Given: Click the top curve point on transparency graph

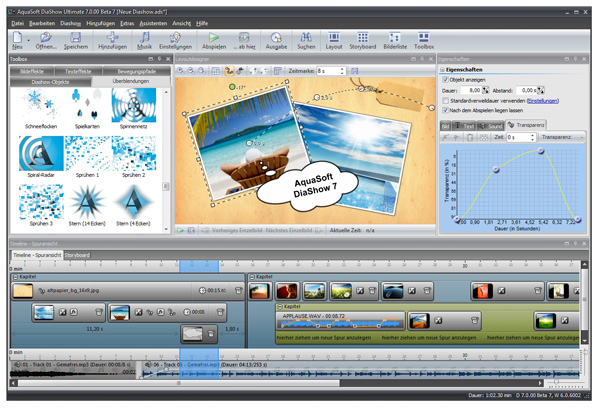Looking at the screenshot, I should [x=541, y=151].
